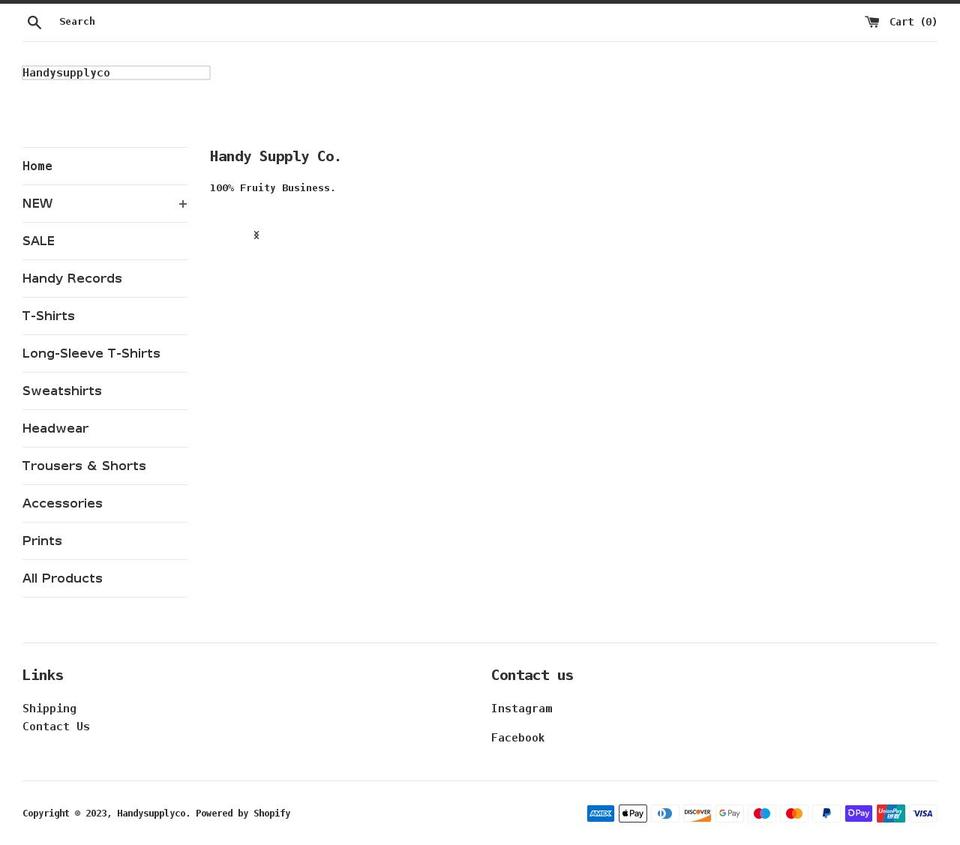Screen dimensions: 960x845
Task: Expand the NEW menu with the plus sign
Action: [183, 203]
